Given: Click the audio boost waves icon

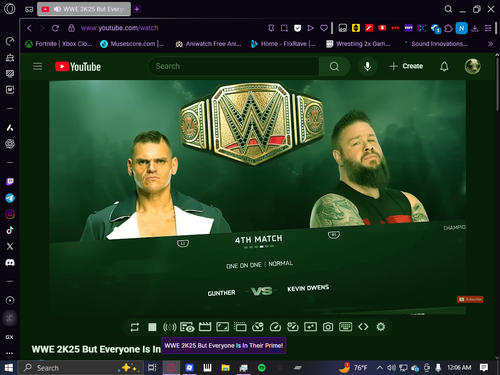Looking at the screenshot, I should [169, 327].
